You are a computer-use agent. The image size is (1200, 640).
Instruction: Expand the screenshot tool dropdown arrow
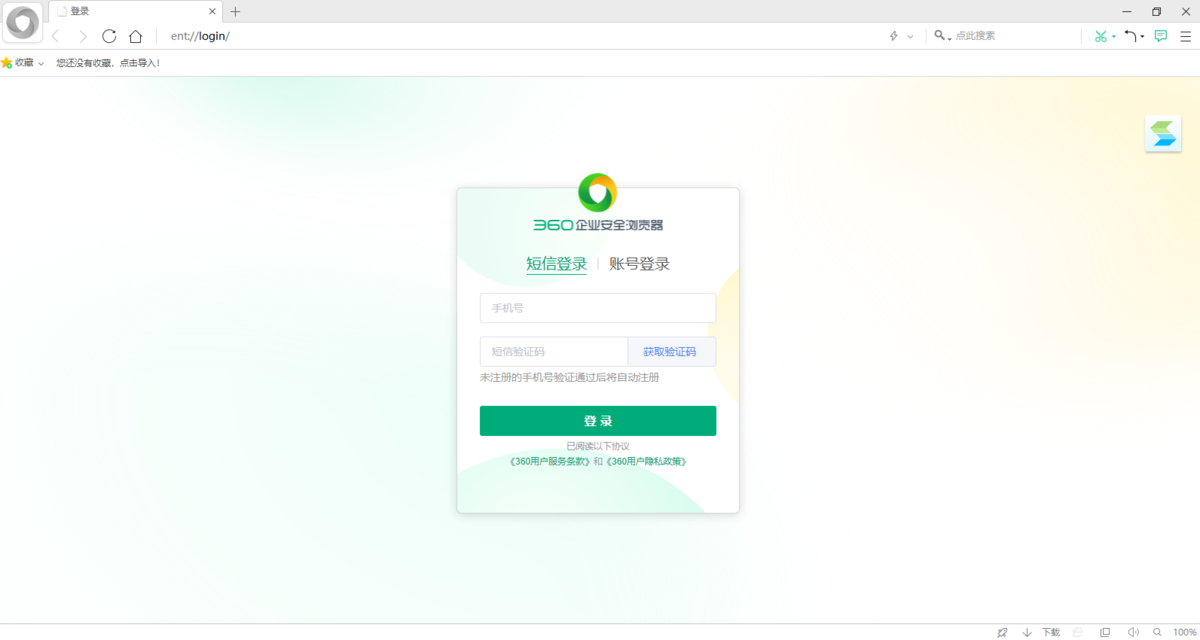(1114, 37)
